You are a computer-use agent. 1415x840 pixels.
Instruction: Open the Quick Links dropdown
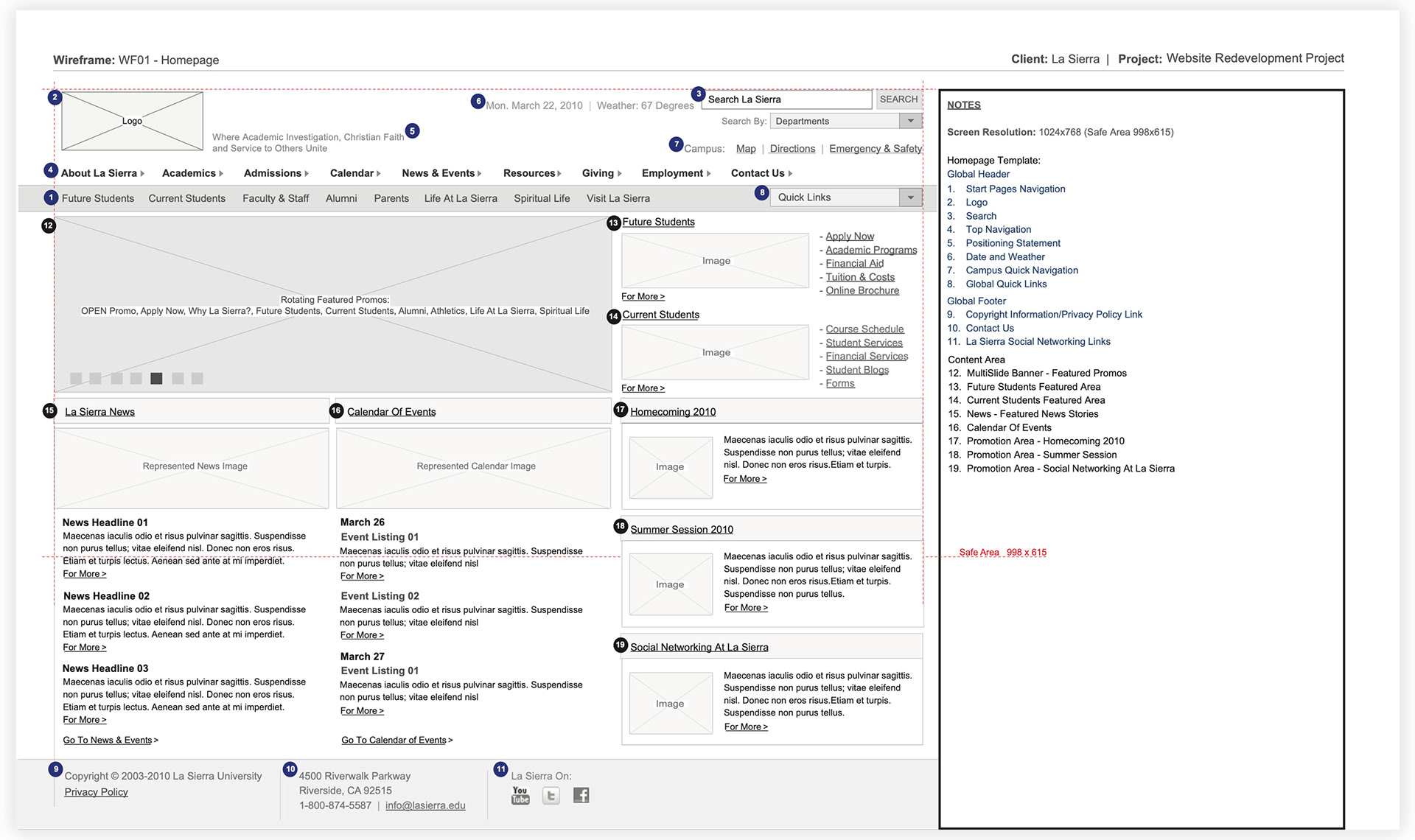tap(846, 197)
